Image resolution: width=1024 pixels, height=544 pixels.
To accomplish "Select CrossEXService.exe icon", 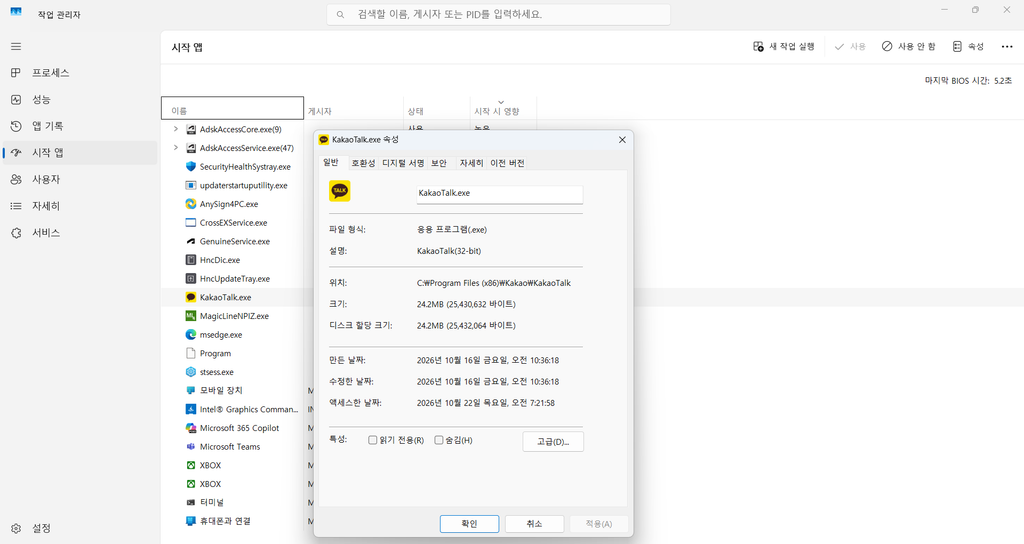I will tap(191, 223).
